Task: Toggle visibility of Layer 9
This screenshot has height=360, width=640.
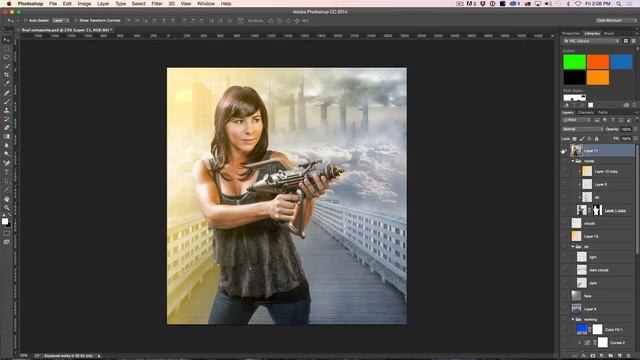Action: coord(565,184)
